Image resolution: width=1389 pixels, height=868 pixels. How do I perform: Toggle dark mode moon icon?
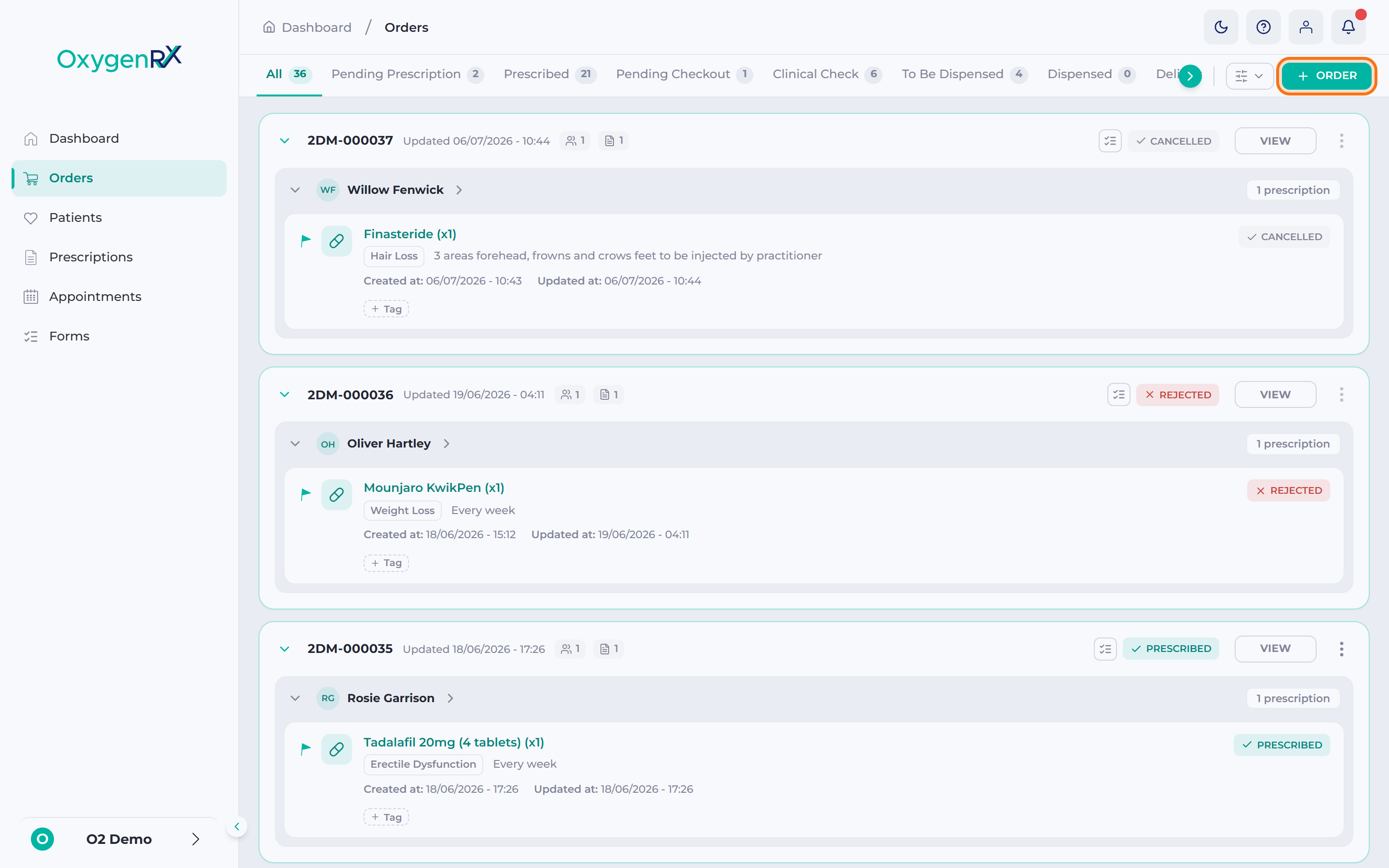[1221, 27]
